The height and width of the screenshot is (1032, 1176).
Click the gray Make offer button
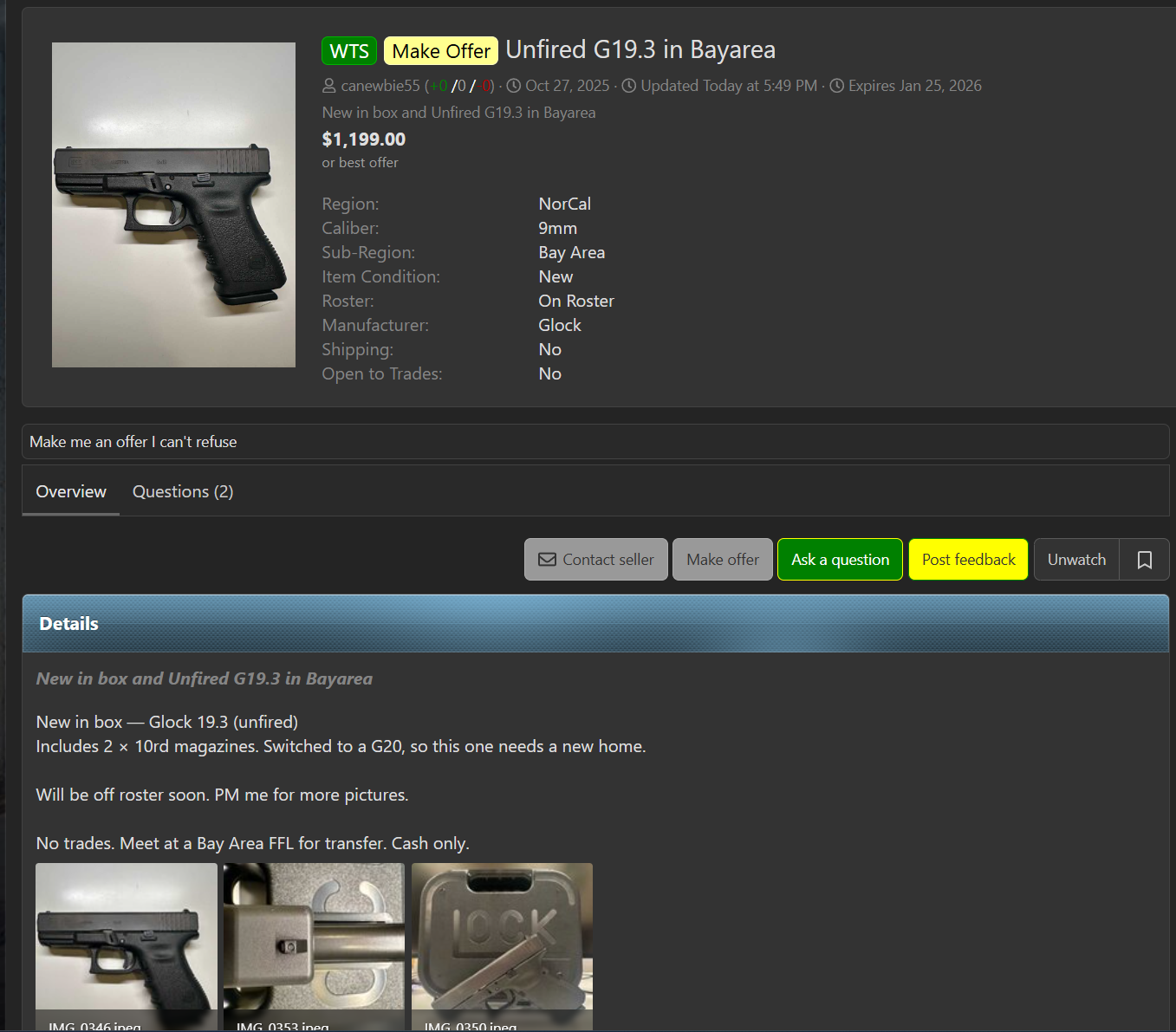723,560
